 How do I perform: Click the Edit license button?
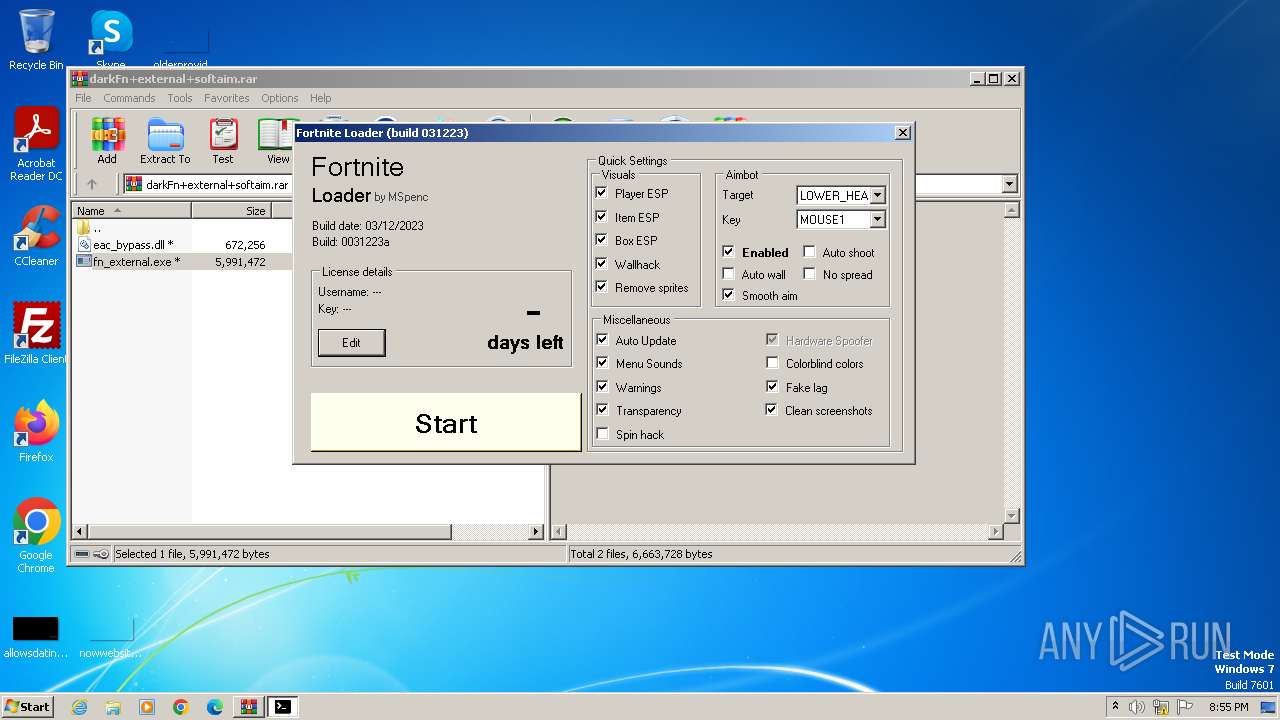(x=351, y=342)
